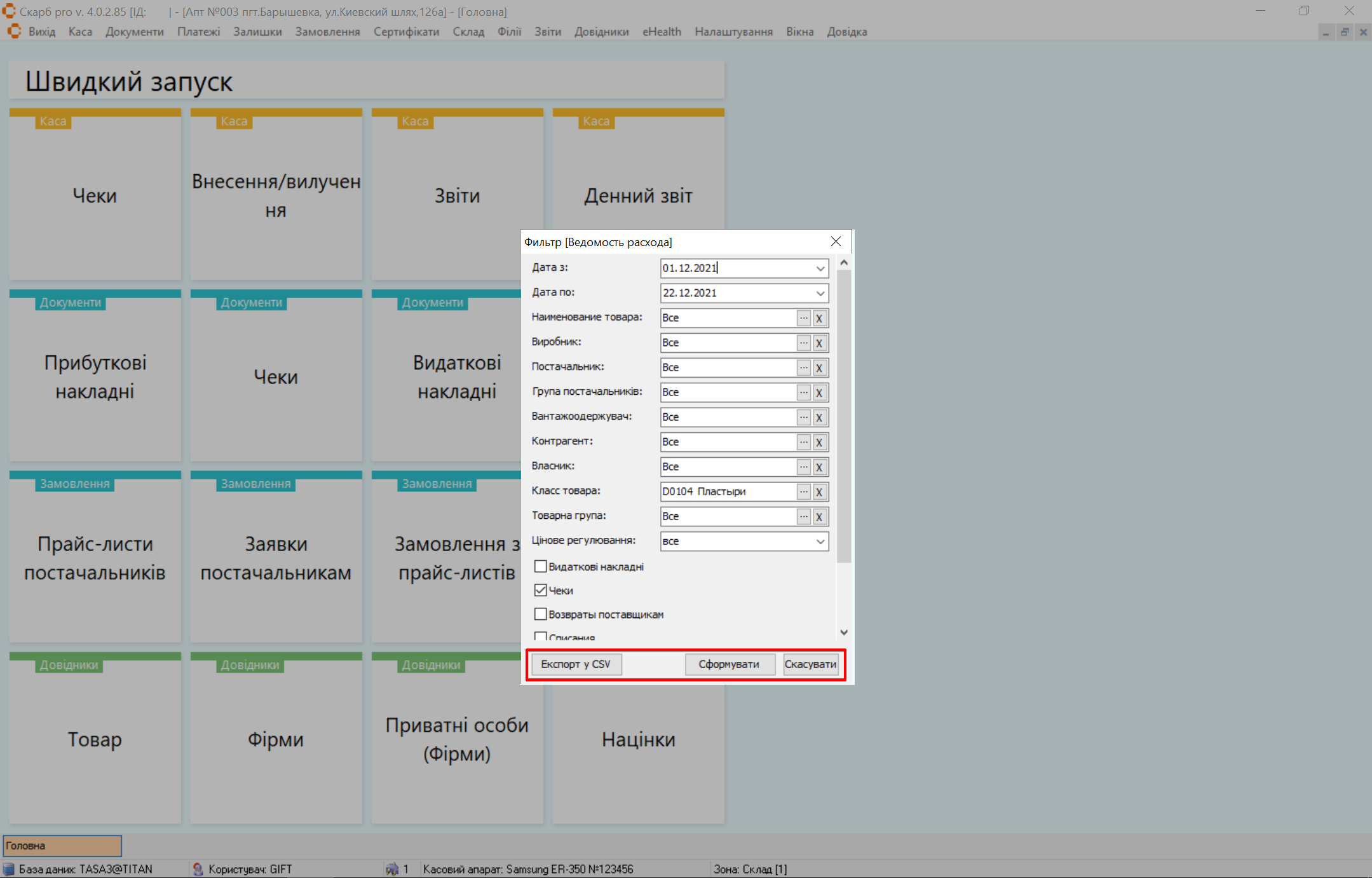The image size is (1372, 878).
Task: Tick Возвраты поставщикам checkbox
Action: pyautogui.click(x=541, y=614)
